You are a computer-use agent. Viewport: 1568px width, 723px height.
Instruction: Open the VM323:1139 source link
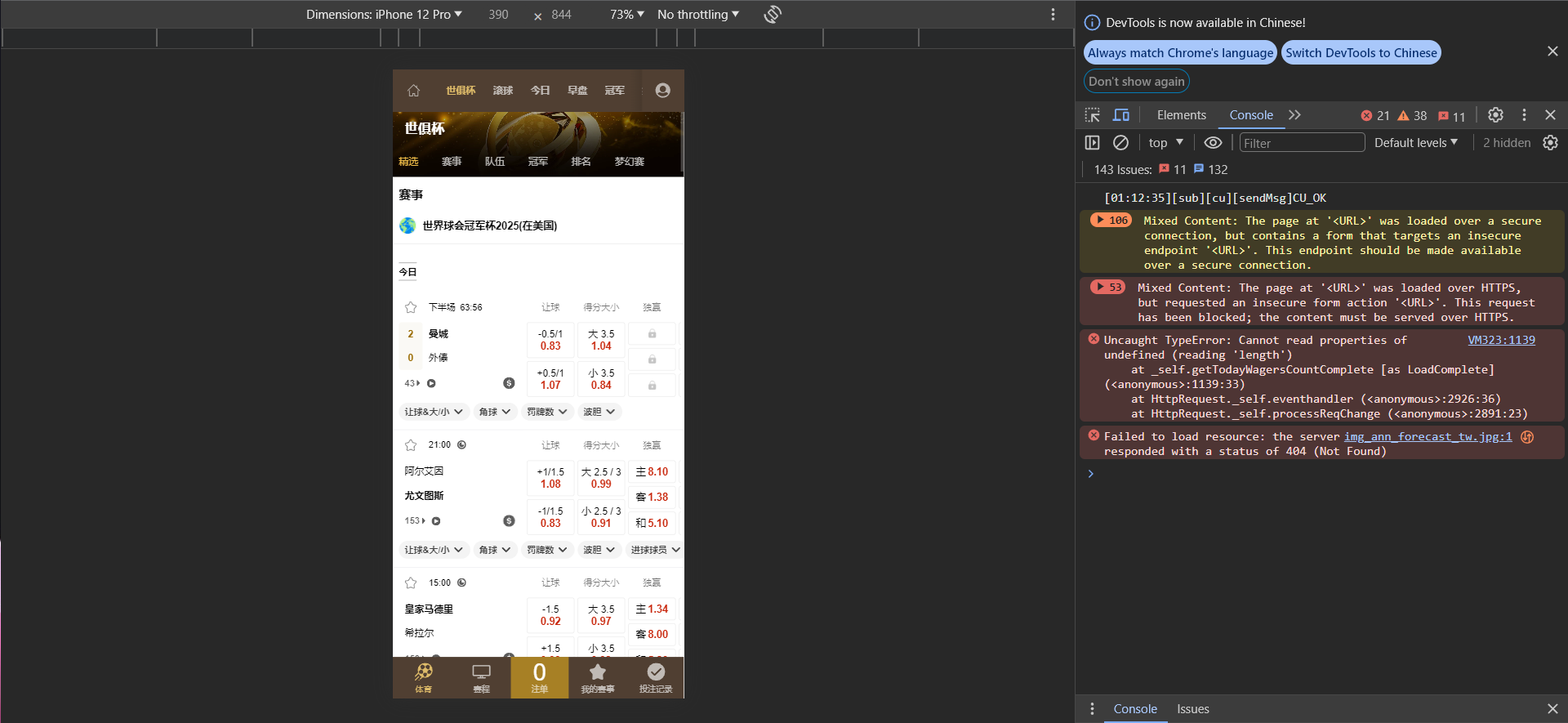[1501, 341]
